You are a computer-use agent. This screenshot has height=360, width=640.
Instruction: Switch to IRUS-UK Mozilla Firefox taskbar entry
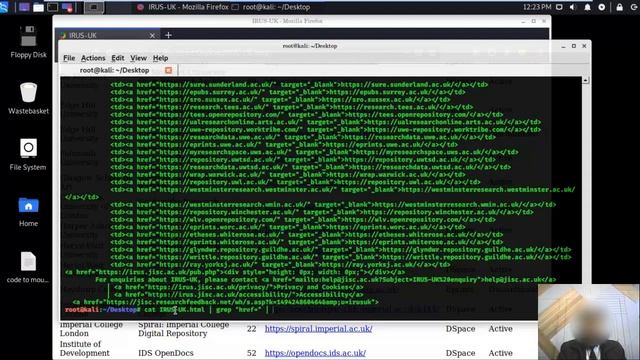pos(182,7)
